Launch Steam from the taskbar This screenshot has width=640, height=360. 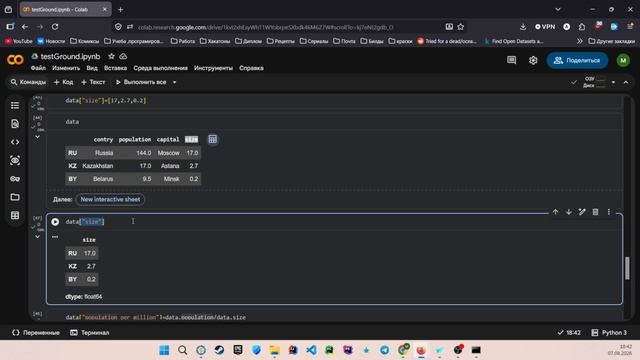coord(219,350)
